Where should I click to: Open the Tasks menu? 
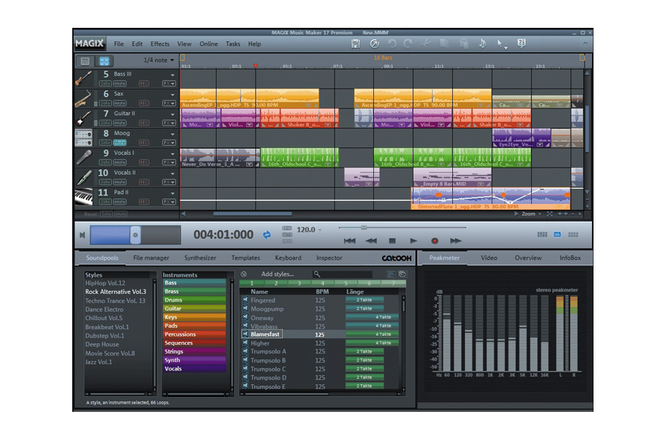(233, 44)
